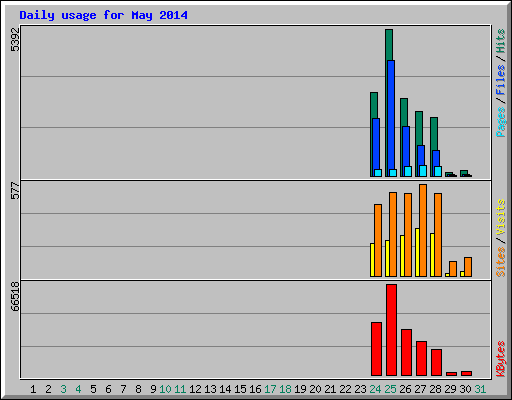
Task: Click day 8 on the x-axis
Action: (138, 389)
